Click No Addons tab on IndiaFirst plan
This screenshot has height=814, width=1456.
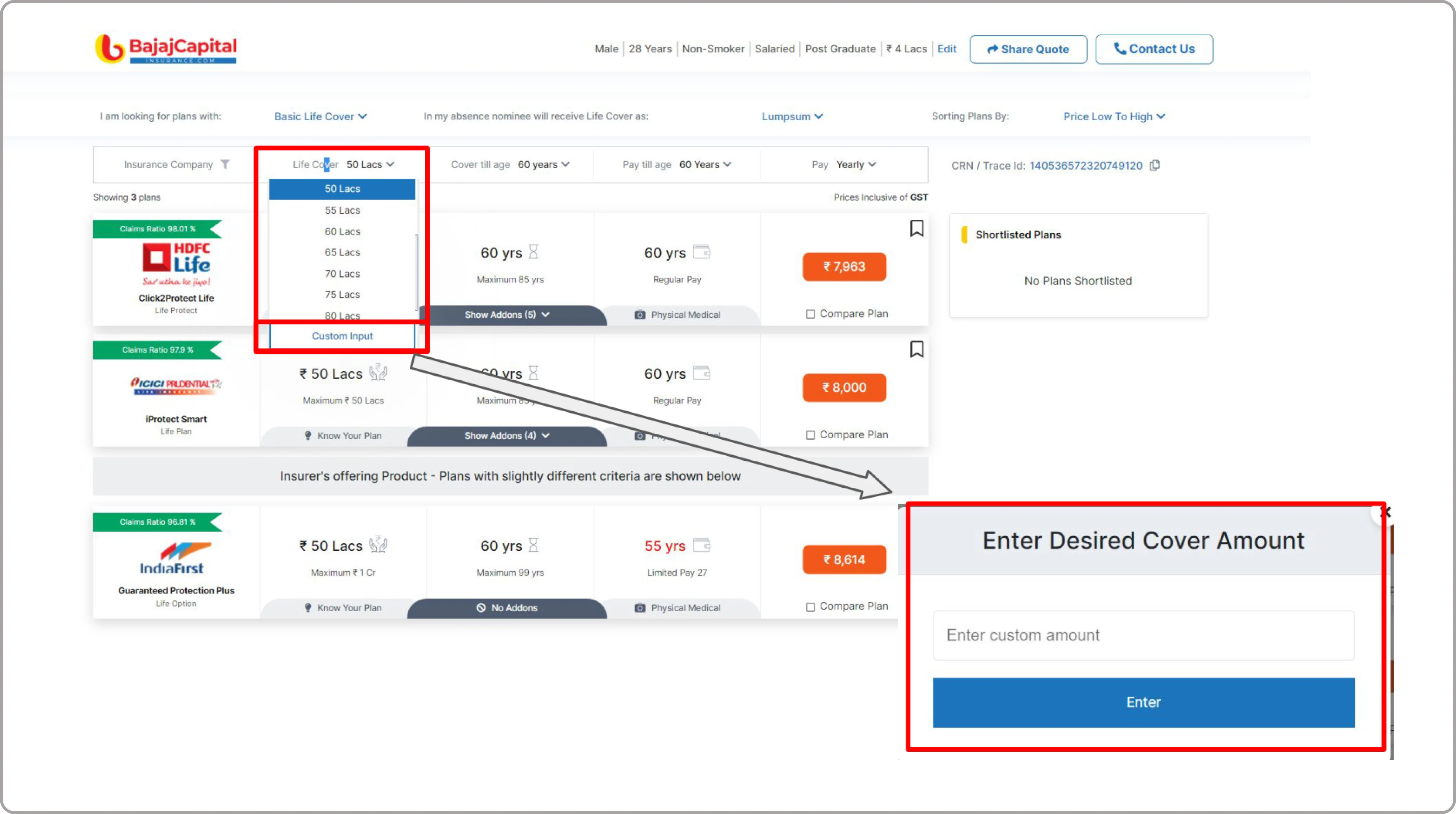506,608
